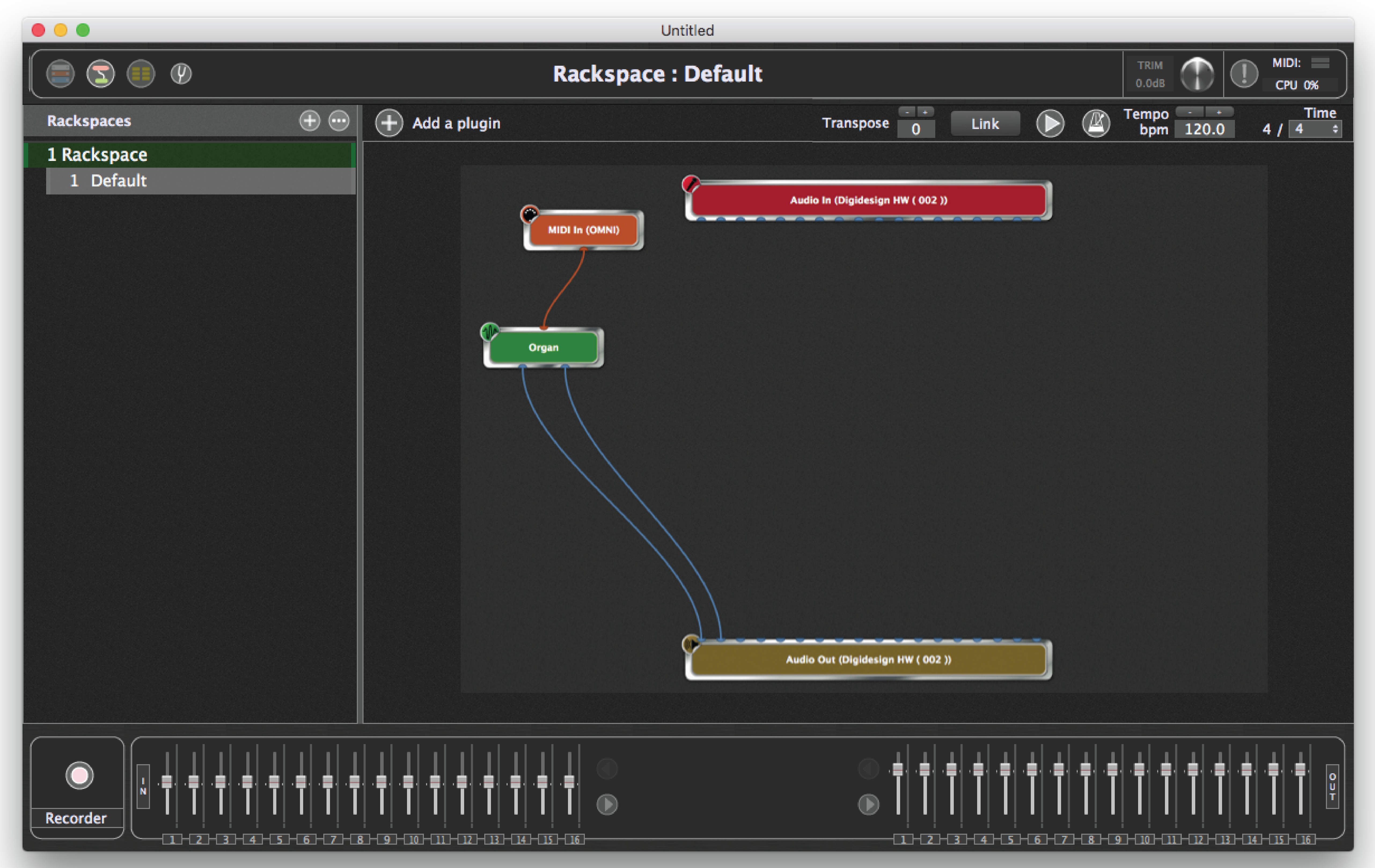This screenshot has height=868, width=1375.
Task: Open rackspace options ellipsis menu
Action: [x=339, y=120]
